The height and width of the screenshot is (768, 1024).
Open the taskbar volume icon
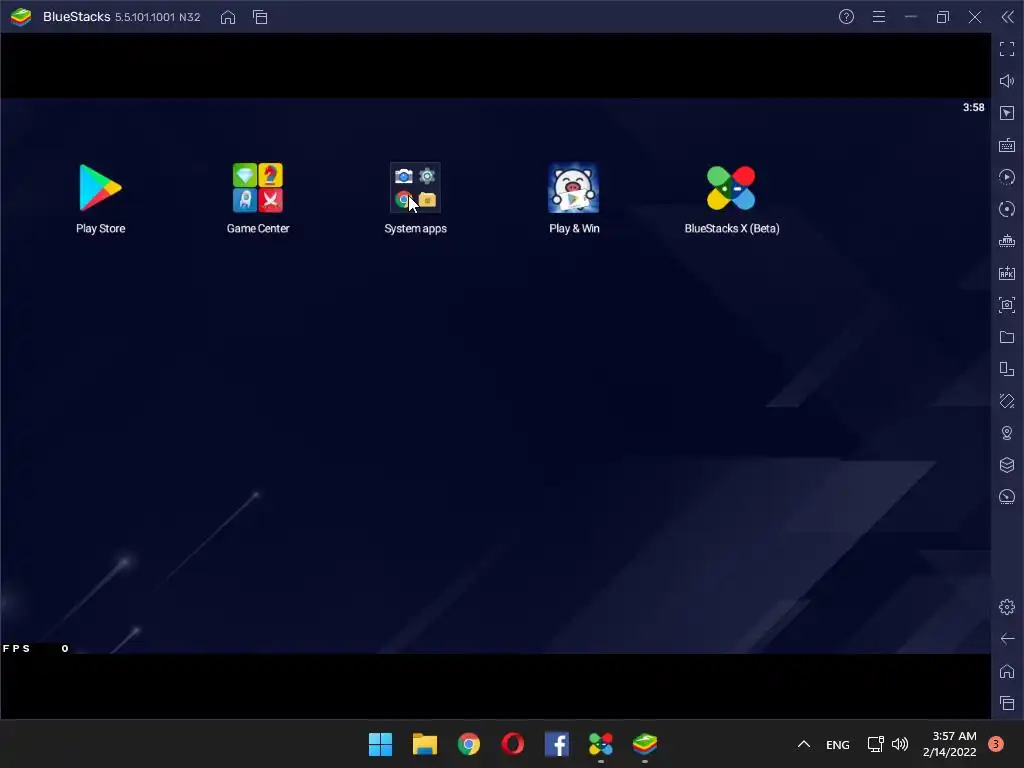900,744
